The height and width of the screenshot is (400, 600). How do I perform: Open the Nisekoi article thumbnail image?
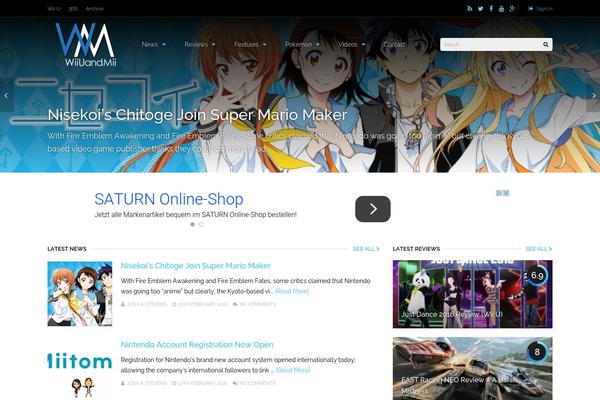80,294
